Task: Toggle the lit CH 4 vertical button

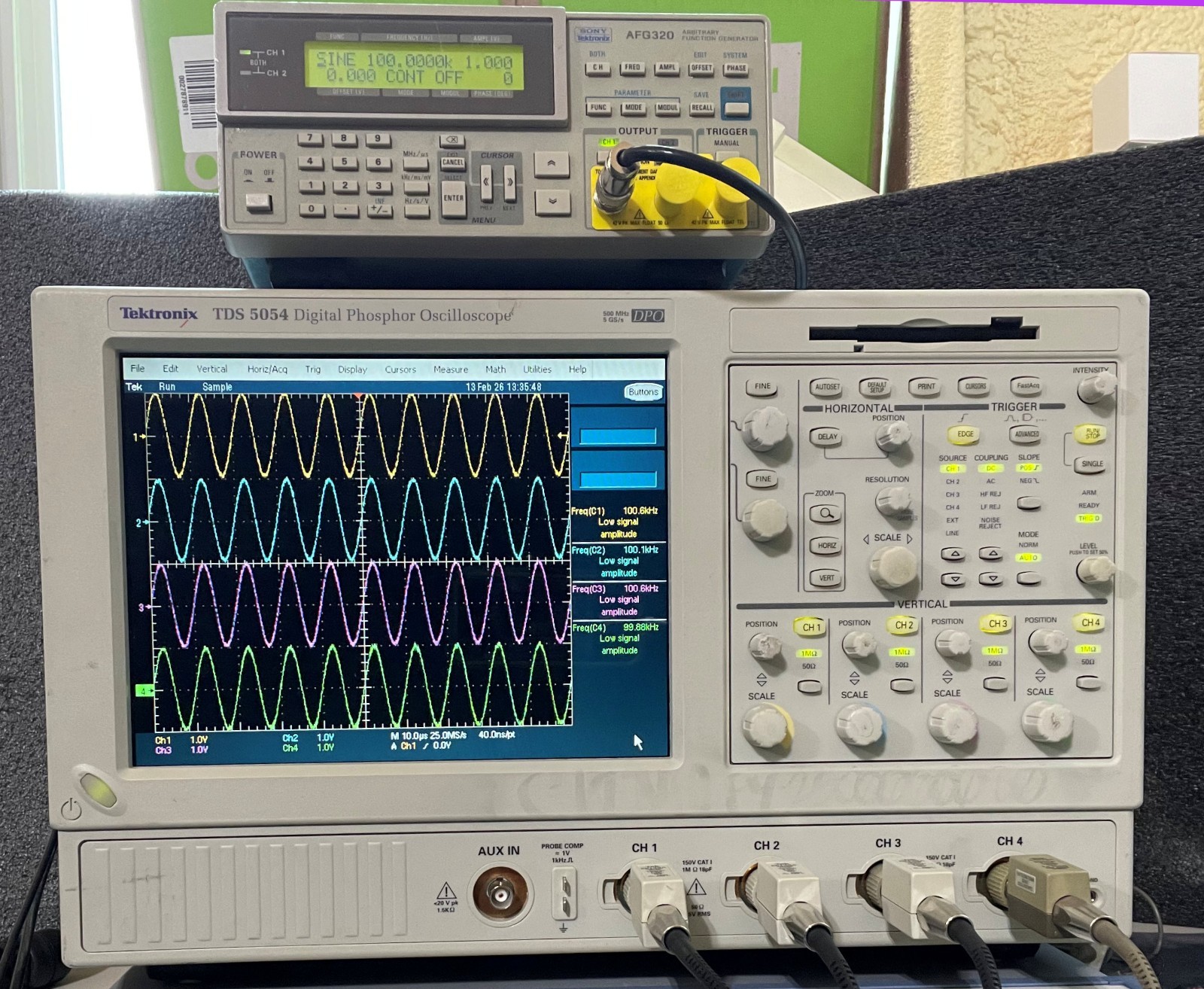Action: pyautogui.click(x=1090, y=622)
